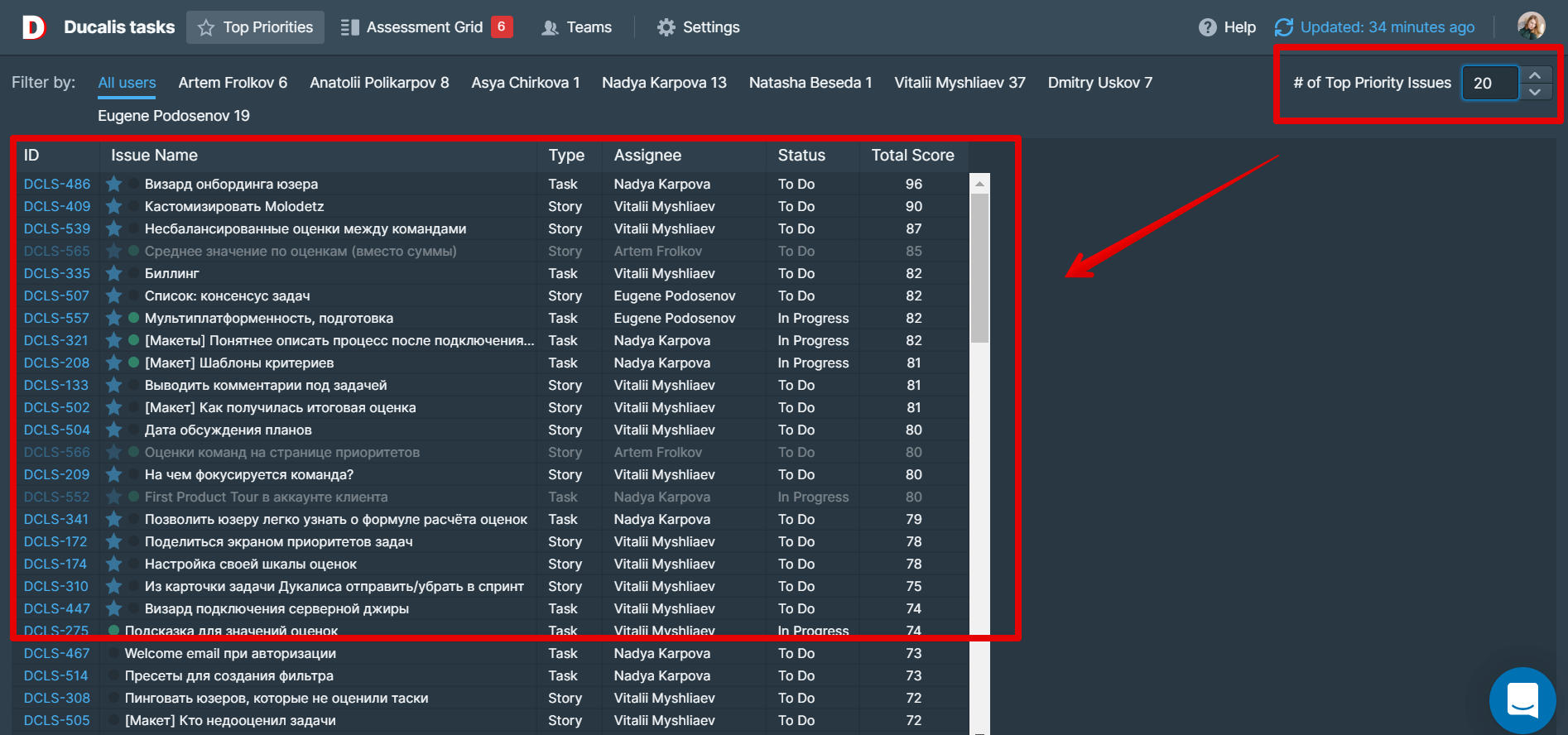Select the 'Биллинг' issue name
The image size is (1568, 735).
(172, 273)
